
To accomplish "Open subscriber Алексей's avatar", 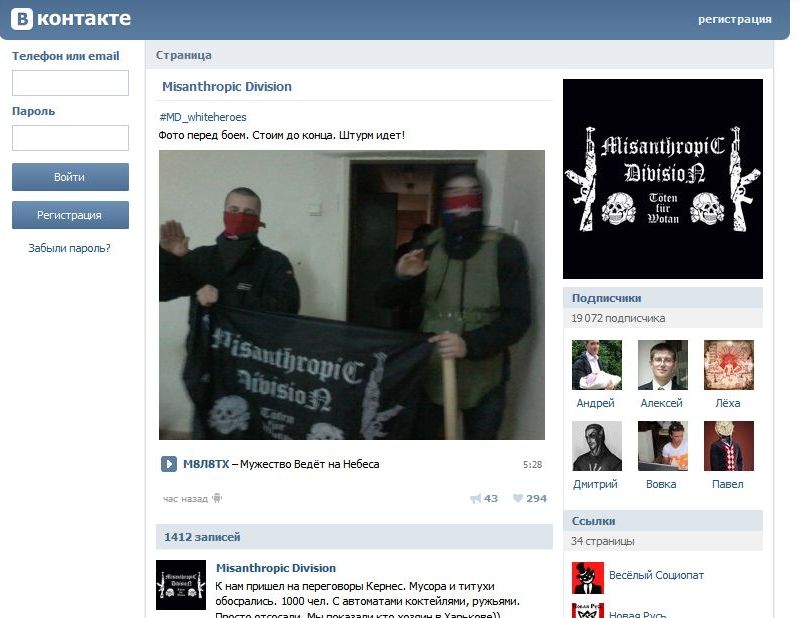I will (x=663, y=365).
